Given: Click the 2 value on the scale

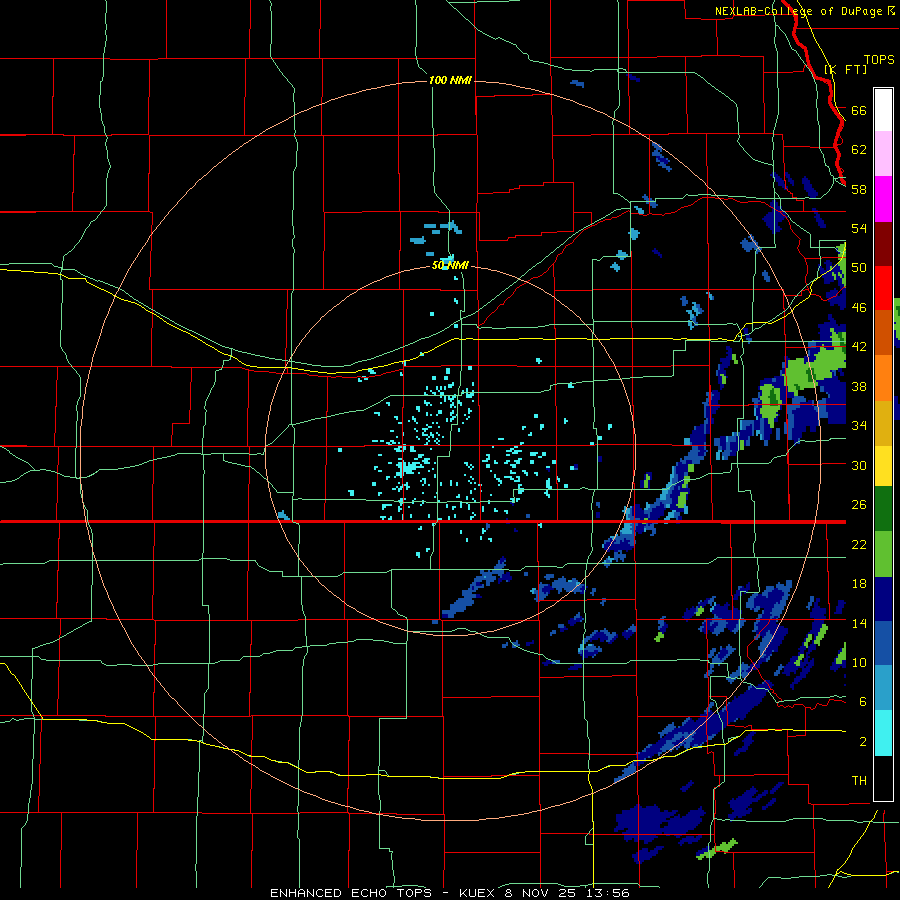Looking at the screenshot, I should pos(863,742).
